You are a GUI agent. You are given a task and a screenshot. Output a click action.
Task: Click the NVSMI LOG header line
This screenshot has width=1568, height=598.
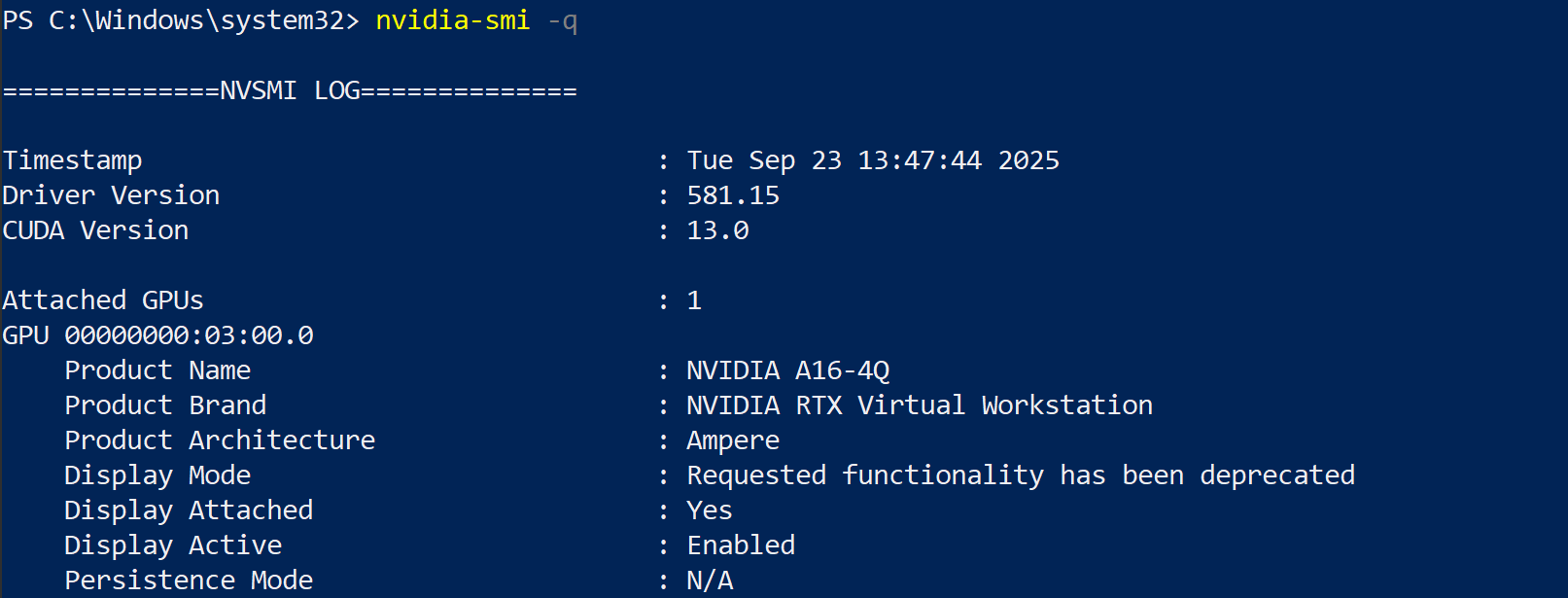(x=290, y=90)
